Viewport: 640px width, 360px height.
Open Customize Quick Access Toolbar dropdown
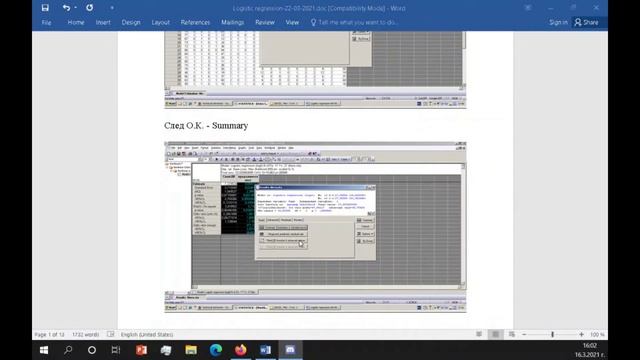[112, 8]
